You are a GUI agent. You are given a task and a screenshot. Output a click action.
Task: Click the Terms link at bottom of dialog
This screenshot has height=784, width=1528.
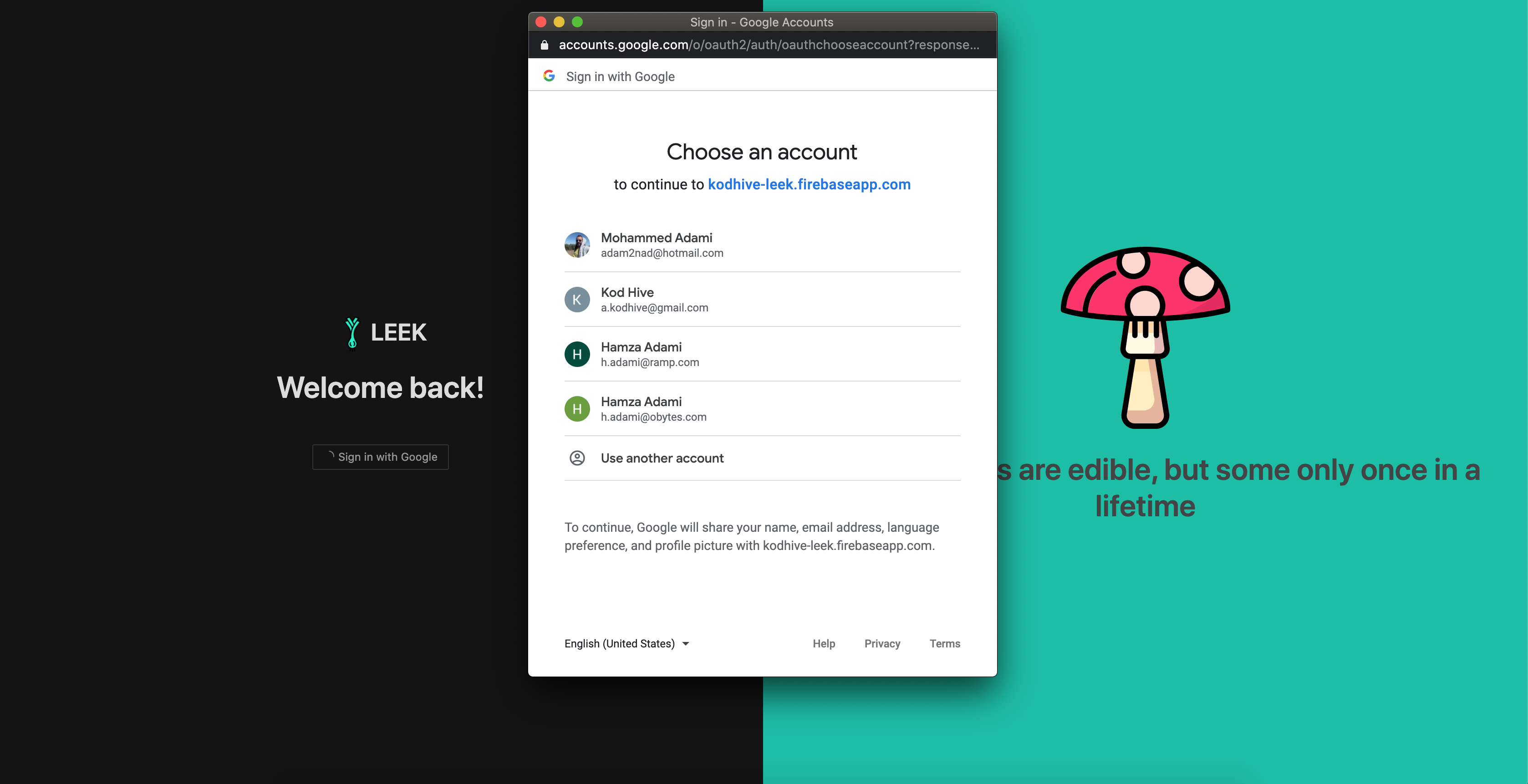[x=944, y=643]
